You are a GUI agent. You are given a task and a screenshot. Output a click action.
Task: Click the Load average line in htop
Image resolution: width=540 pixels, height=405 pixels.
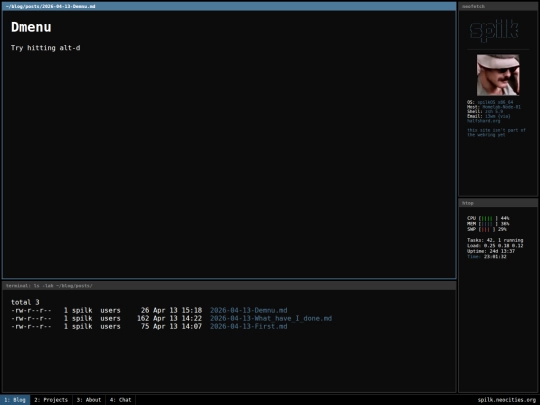(495, 246)
